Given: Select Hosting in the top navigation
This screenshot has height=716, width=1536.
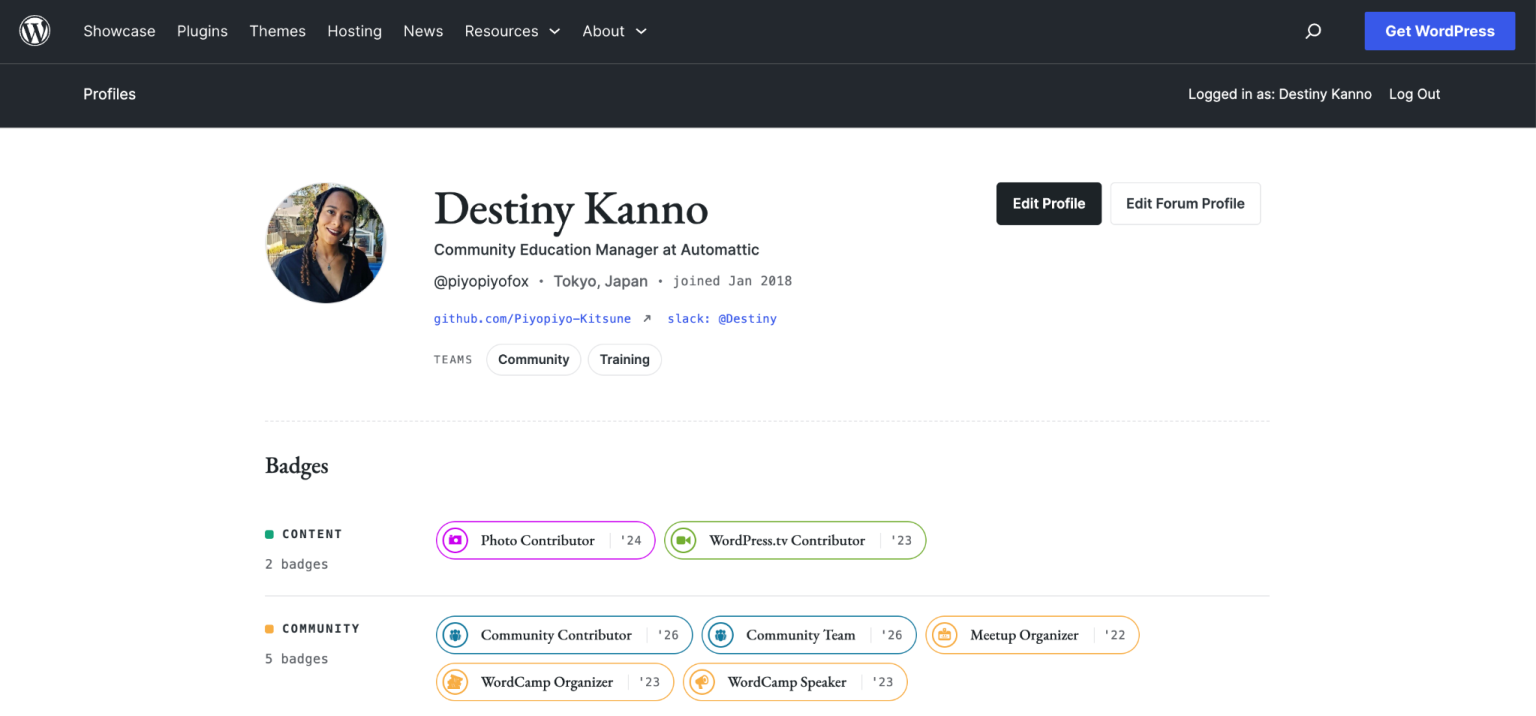Looking at the screenshot, I should (x=354, y=31).
